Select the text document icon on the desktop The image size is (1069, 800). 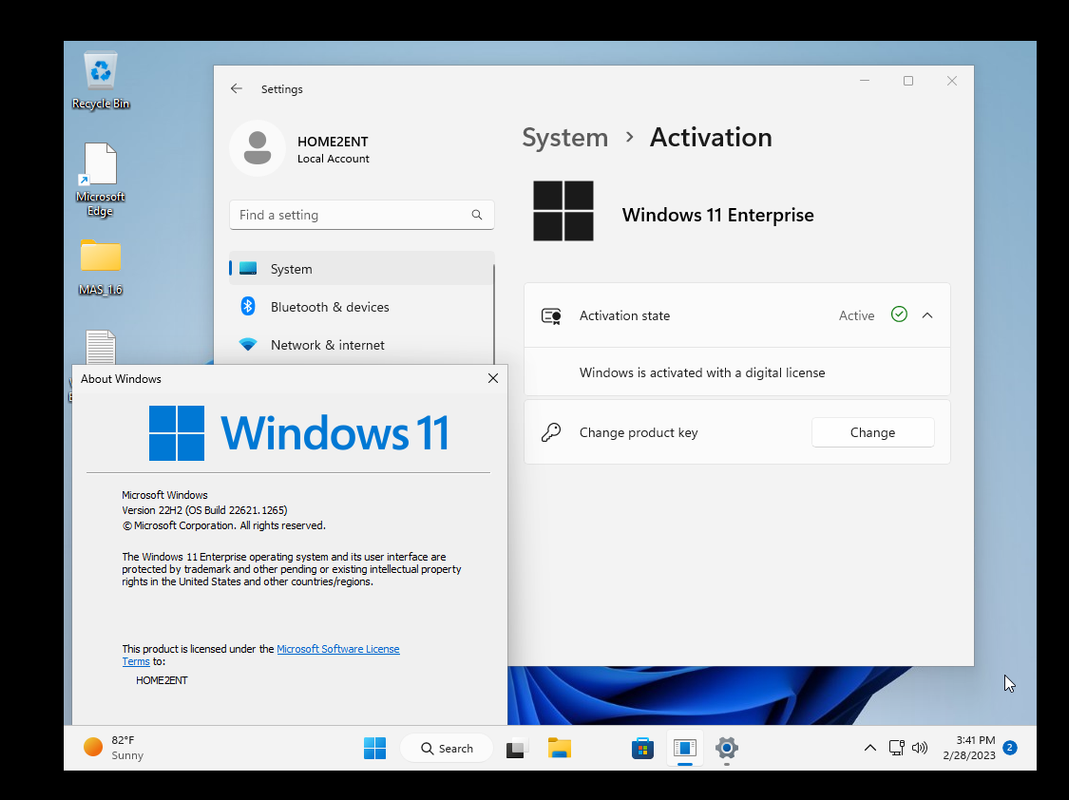coord(100,348)
